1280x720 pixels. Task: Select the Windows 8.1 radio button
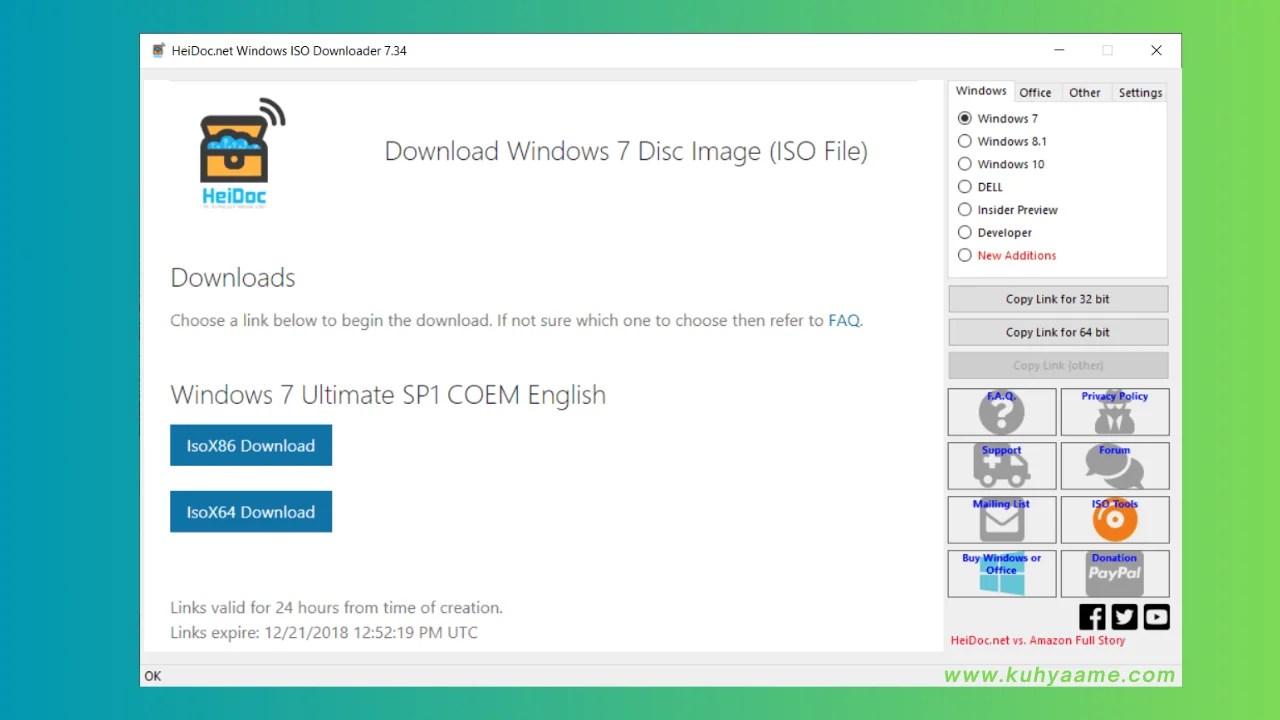(x=965, y=141)
